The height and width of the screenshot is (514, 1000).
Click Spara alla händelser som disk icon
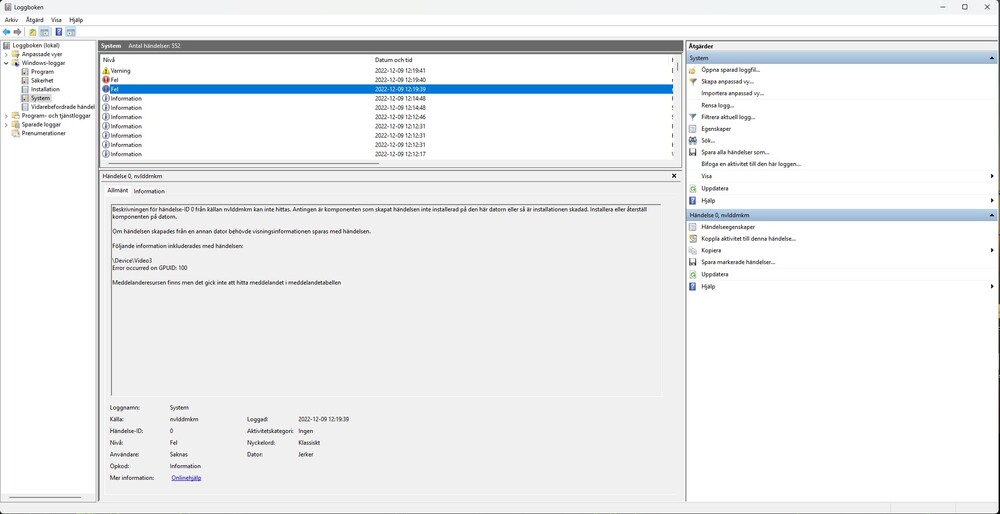[x=693, y=152]
